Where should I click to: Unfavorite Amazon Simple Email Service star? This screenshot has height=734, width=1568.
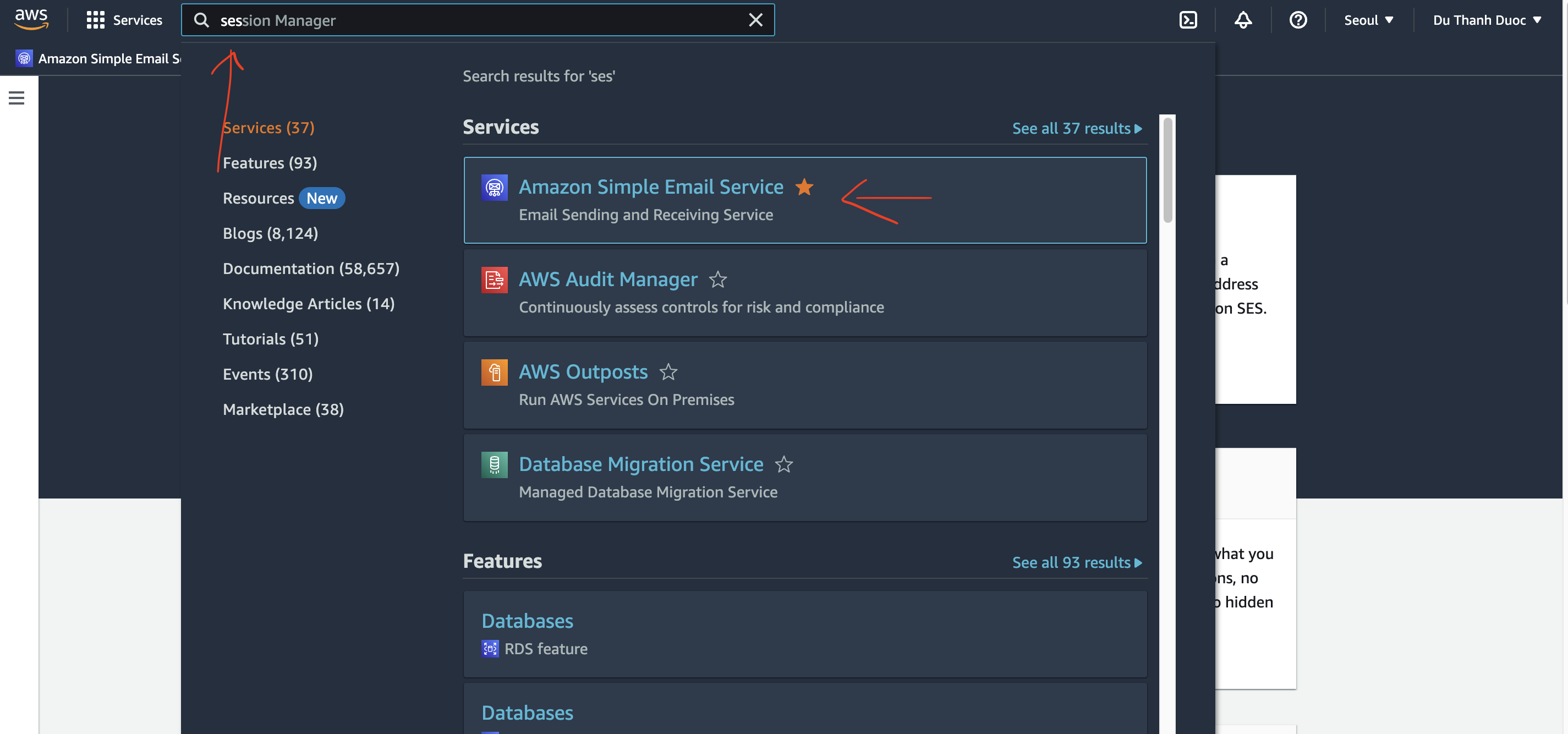[804, 187]
